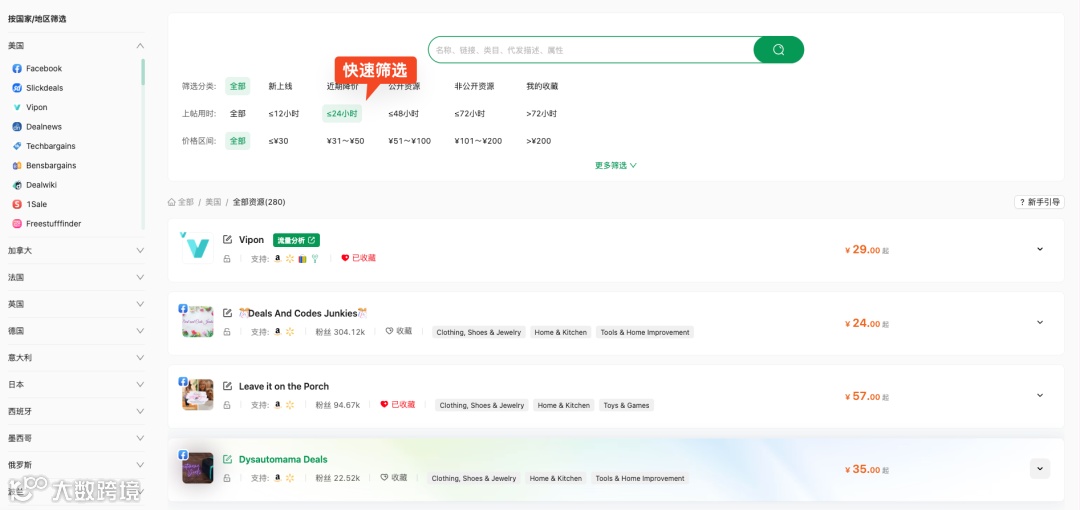Unfavorite Vipon via red heart 已收藏

(359, 258)
